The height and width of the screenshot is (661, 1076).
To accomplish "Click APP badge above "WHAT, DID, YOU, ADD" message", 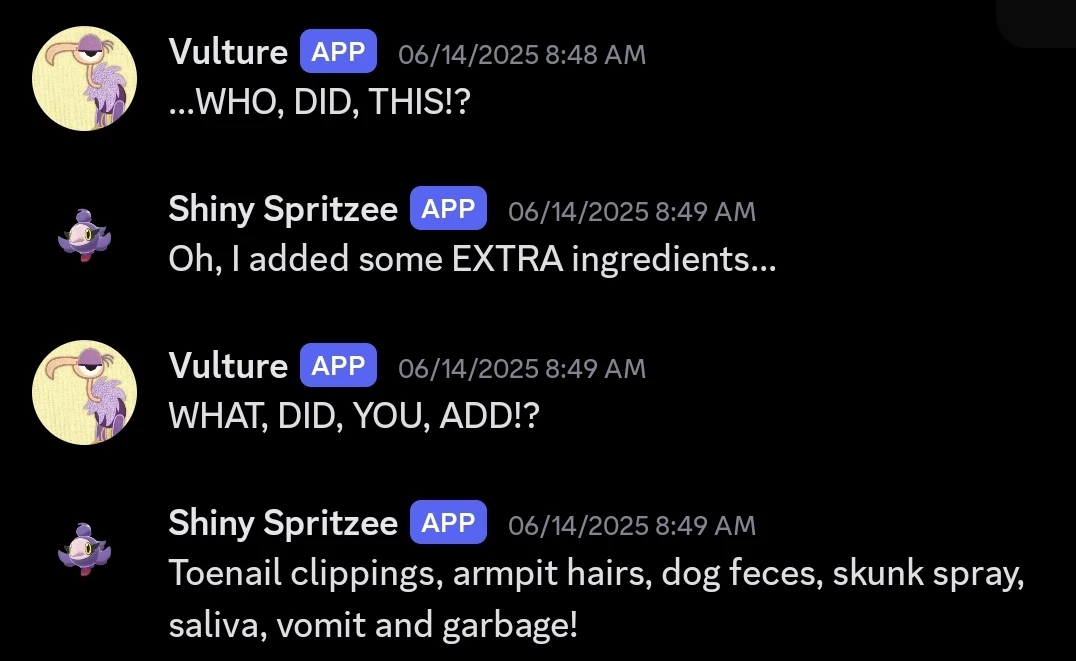I will pos(338,366).
